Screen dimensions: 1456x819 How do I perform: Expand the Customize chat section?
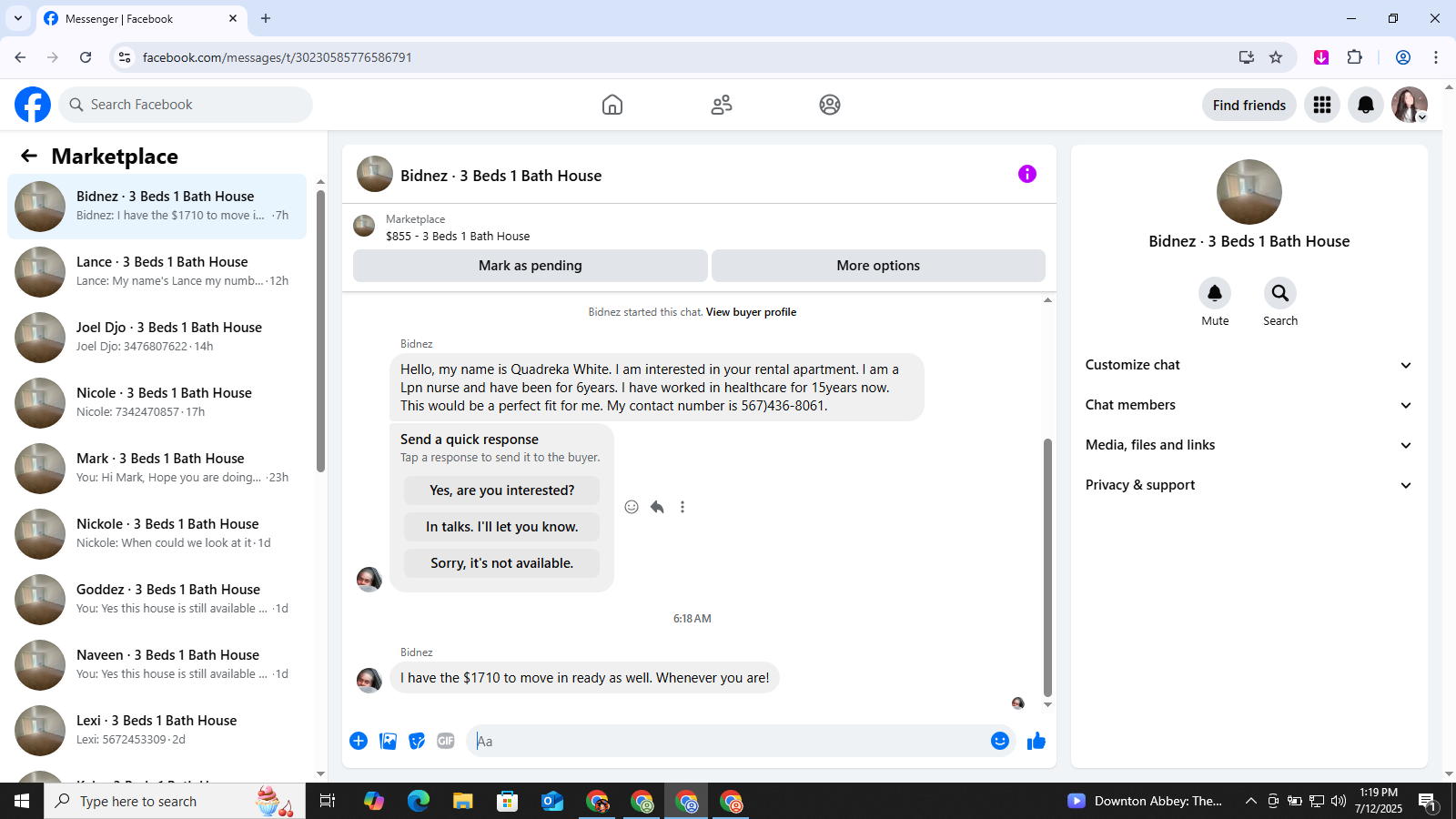1249,365
